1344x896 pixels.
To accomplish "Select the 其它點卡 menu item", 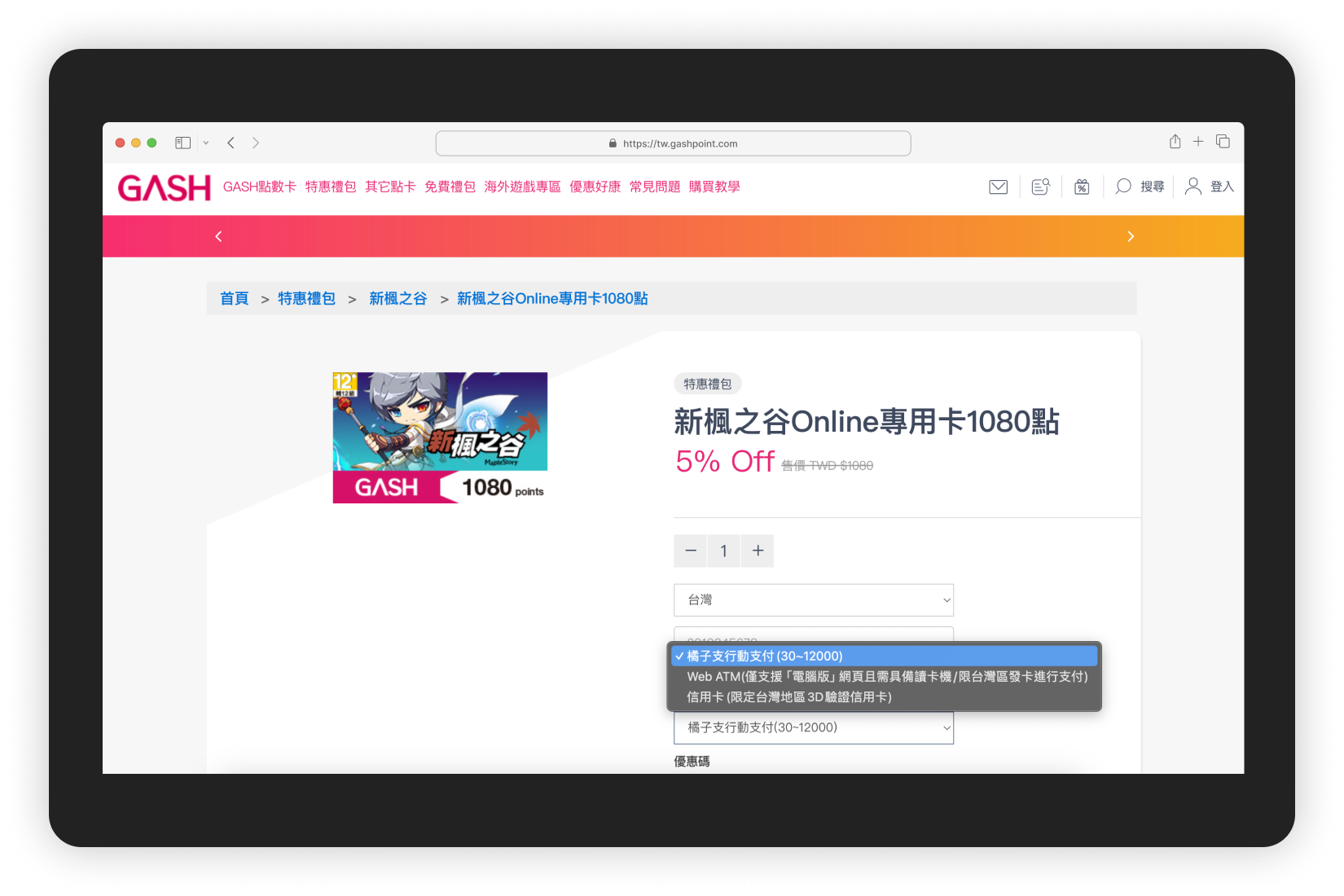I will tap(390, 187).
